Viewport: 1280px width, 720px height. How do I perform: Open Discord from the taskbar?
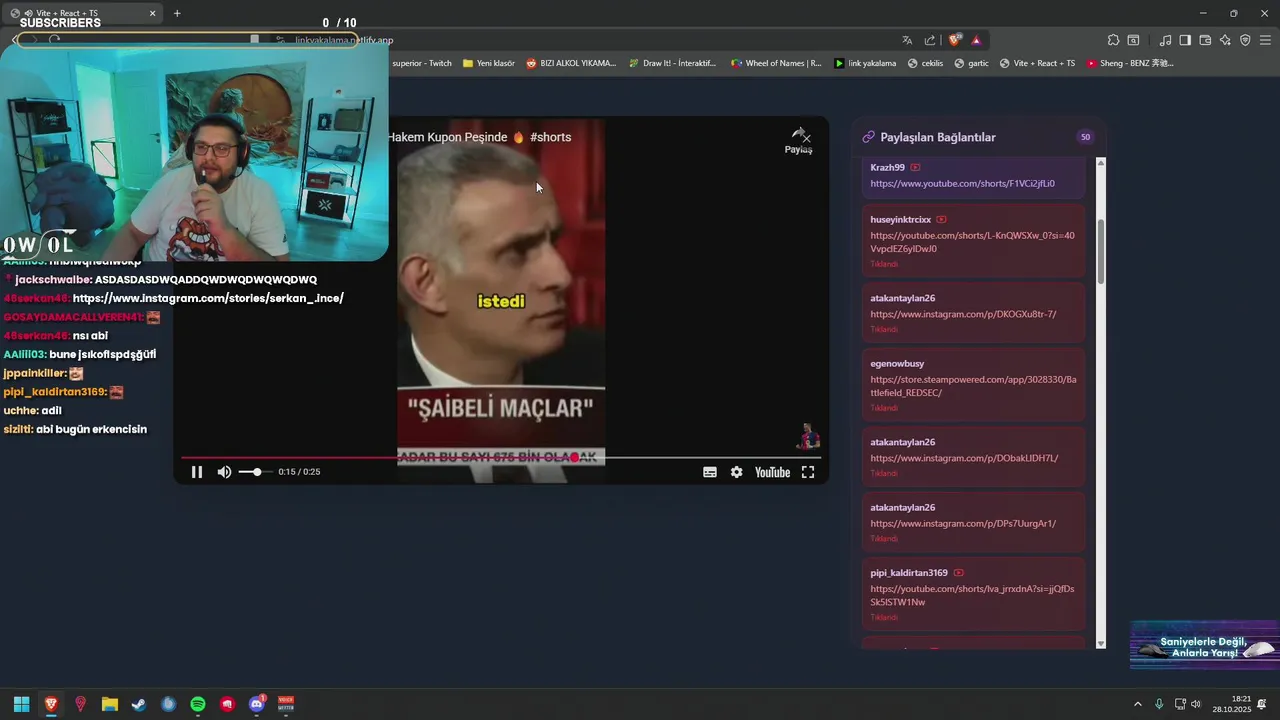[257, 704]
